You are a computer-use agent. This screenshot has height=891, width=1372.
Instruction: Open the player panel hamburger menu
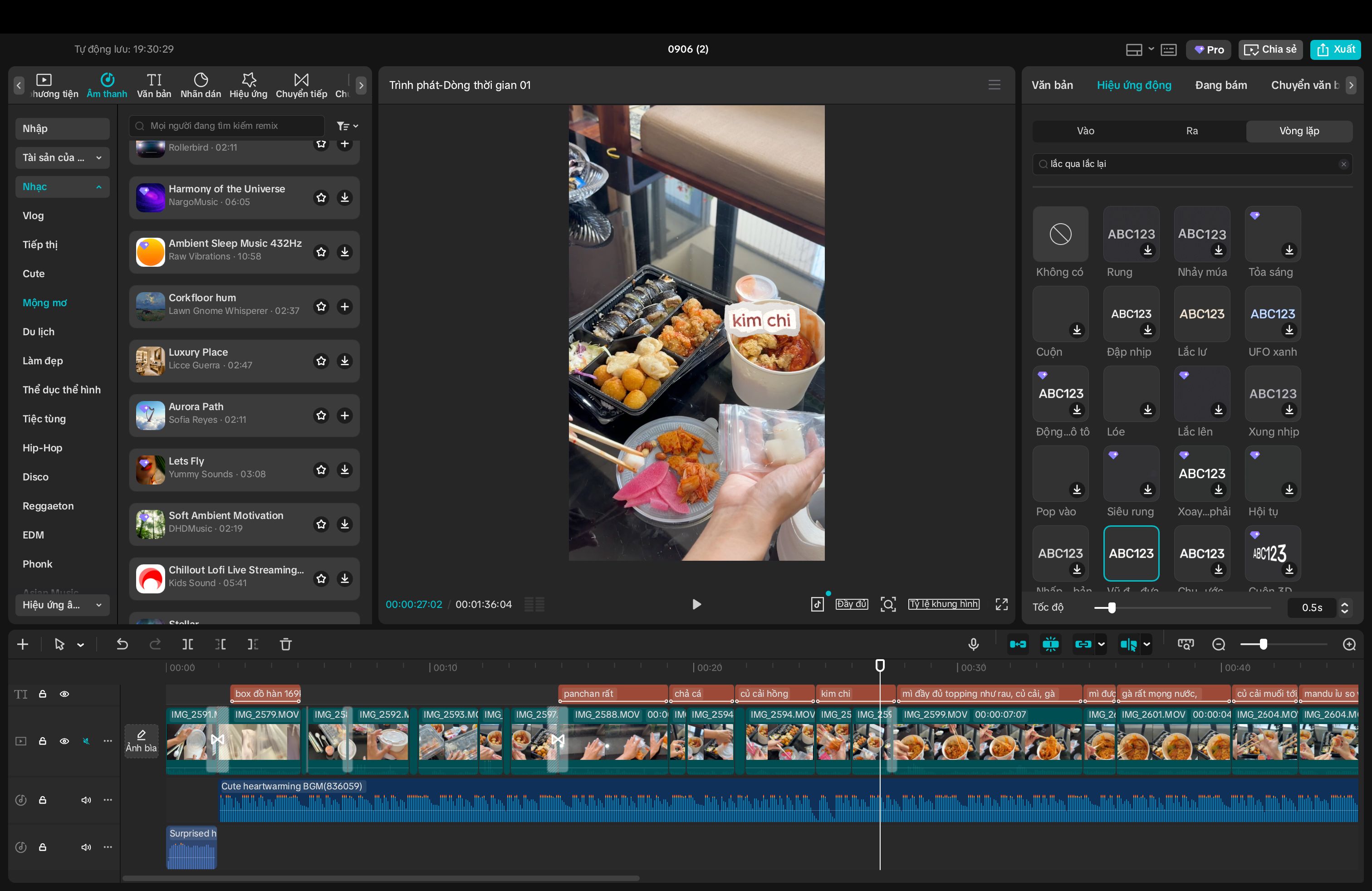(995, 85)
